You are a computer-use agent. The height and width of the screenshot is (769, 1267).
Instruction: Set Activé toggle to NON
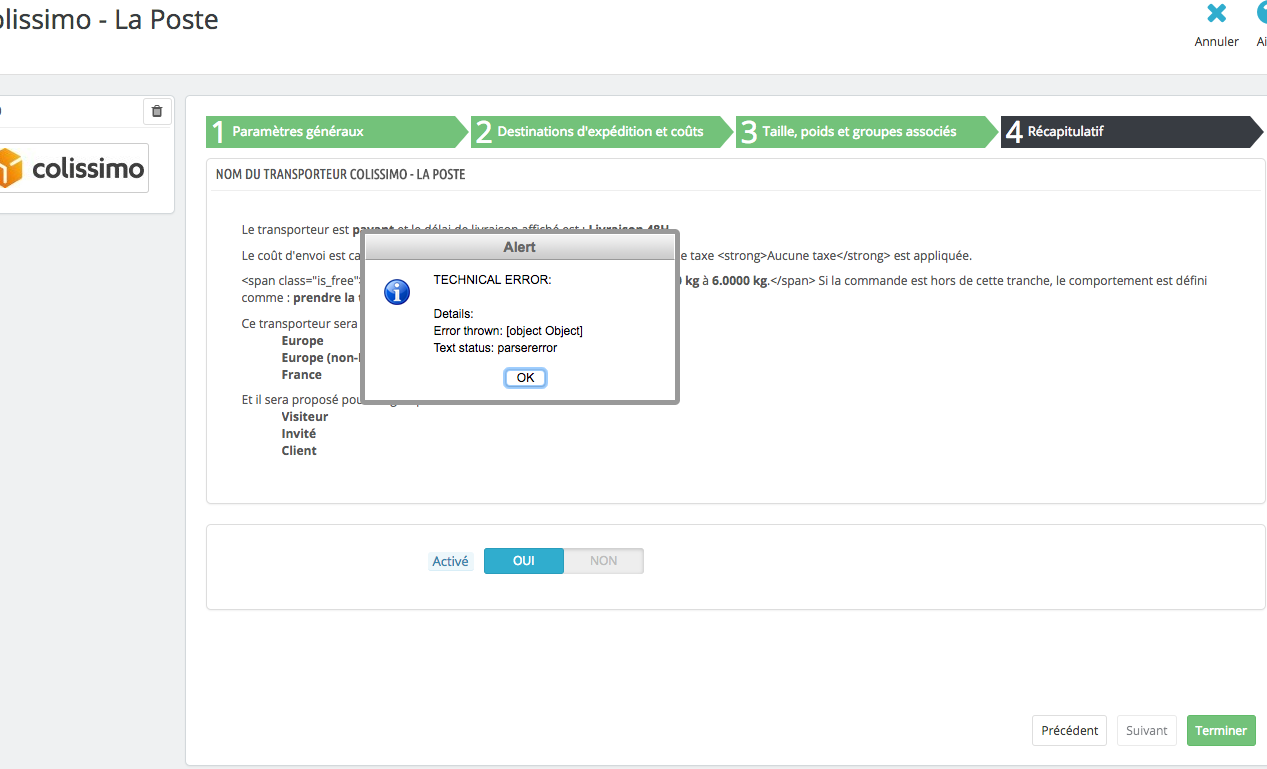604,561
